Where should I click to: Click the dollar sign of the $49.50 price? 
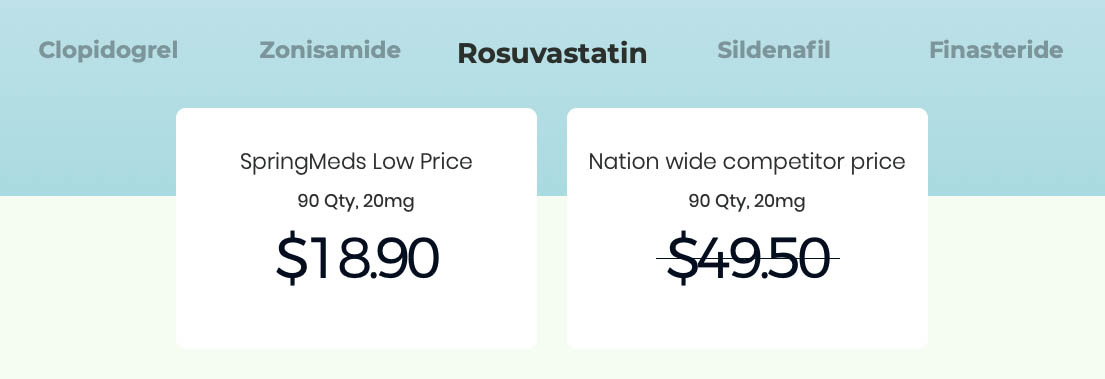click(x=682, y=259)
